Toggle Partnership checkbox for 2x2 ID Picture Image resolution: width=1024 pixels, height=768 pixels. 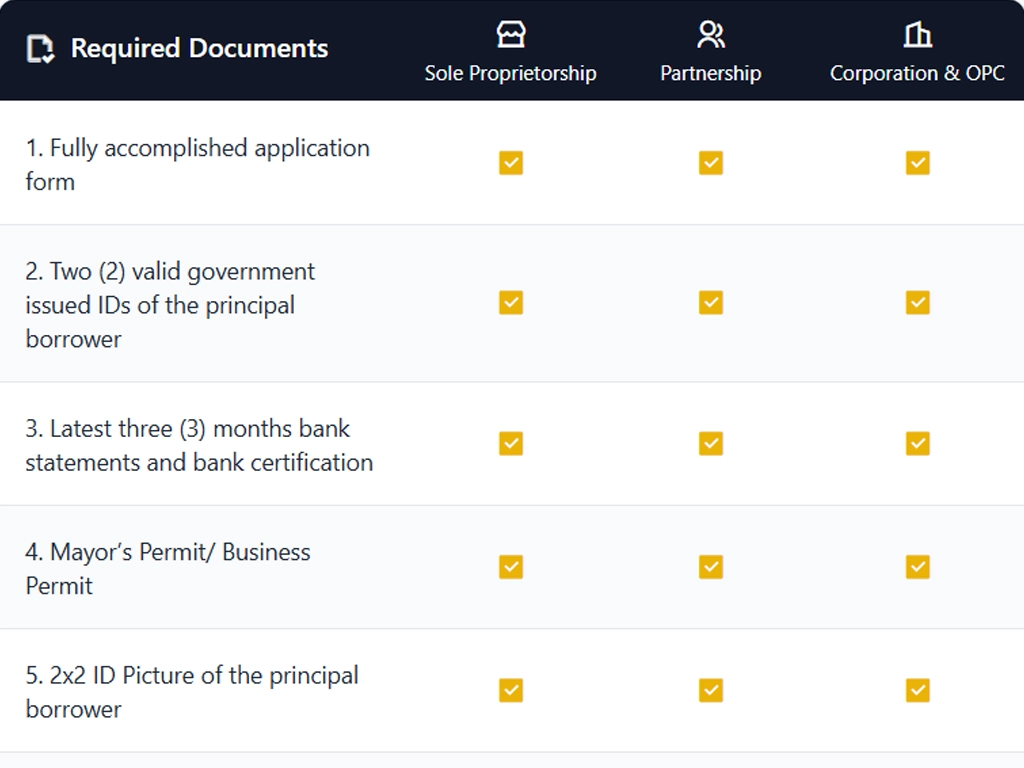(x=710, y=690)
